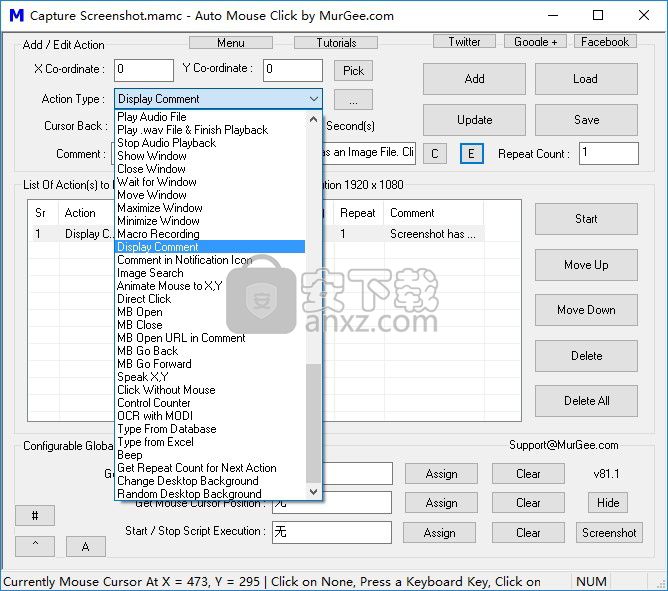Focus the X Co-ordinate field

[144, 70]
